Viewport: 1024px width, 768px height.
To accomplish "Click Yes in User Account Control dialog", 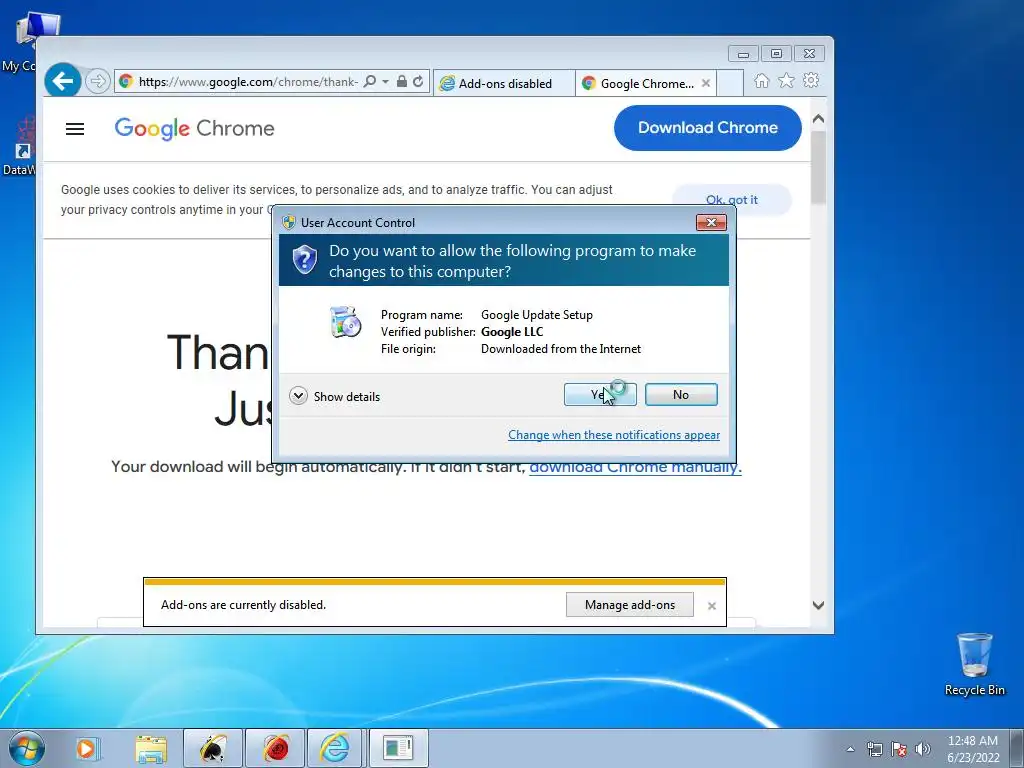I will 600,394.
